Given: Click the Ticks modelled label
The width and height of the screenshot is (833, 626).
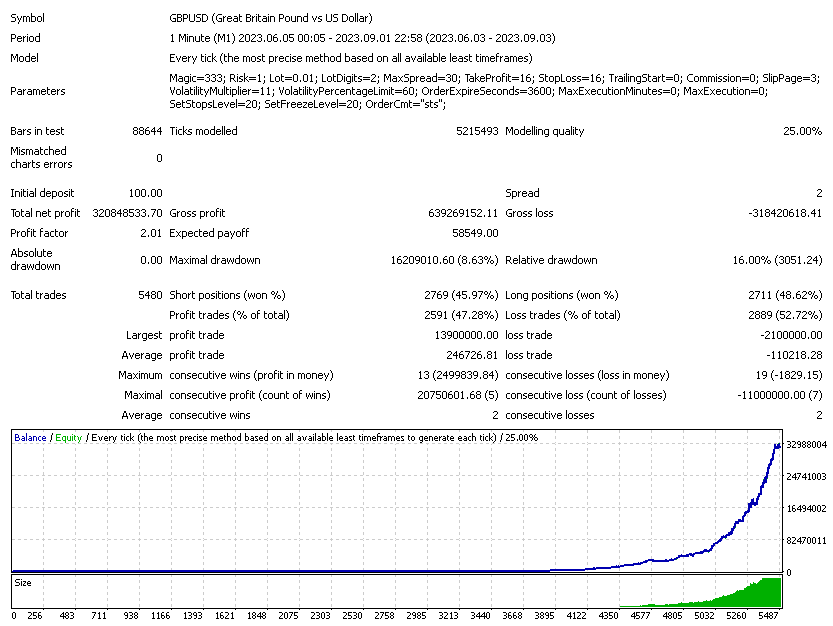Looking at the screenshot, I should tap(203, 131).
